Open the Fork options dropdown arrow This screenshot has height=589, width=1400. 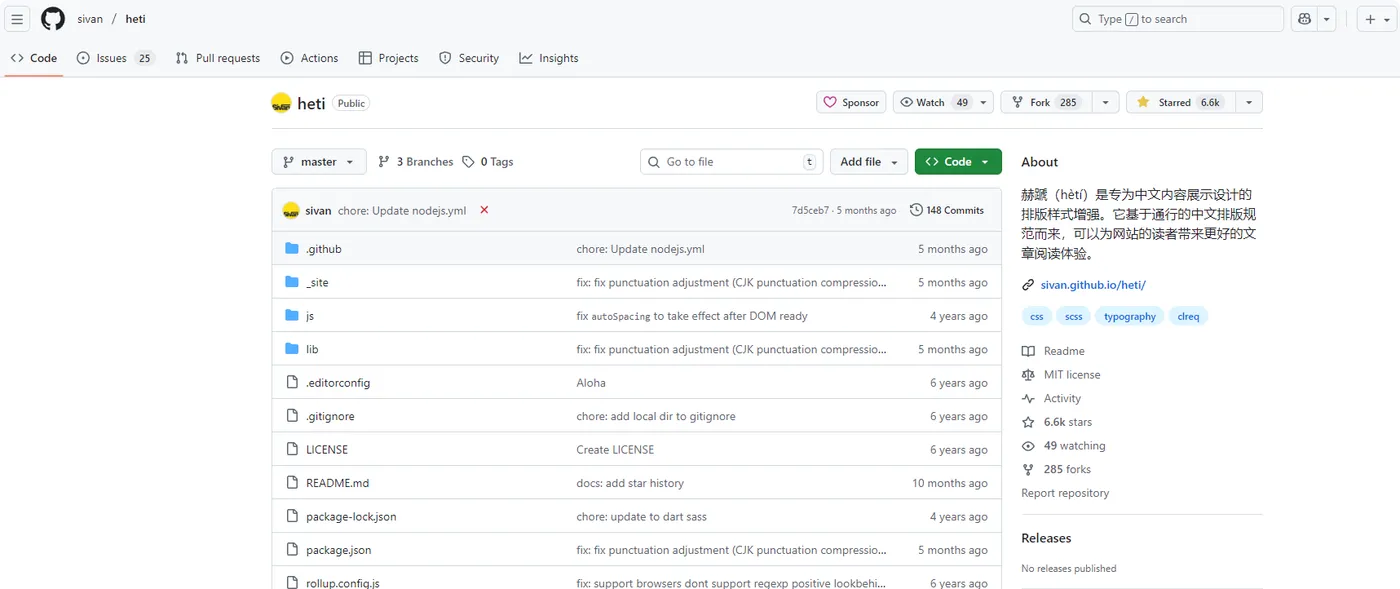pyautogui.click(x=1105, y=102)
